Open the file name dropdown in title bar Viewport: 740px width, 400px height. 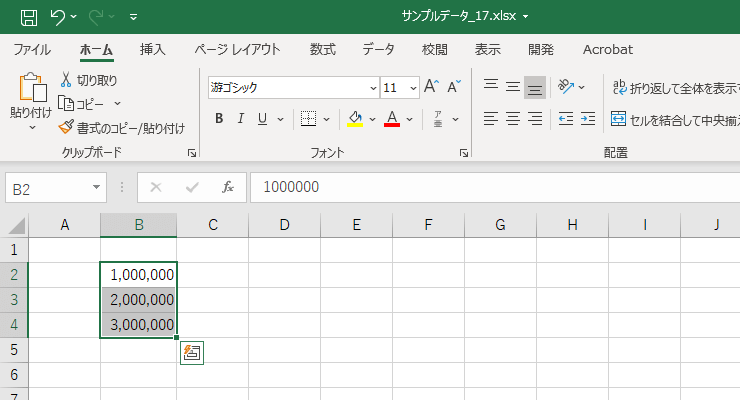(x=525, y=17)
